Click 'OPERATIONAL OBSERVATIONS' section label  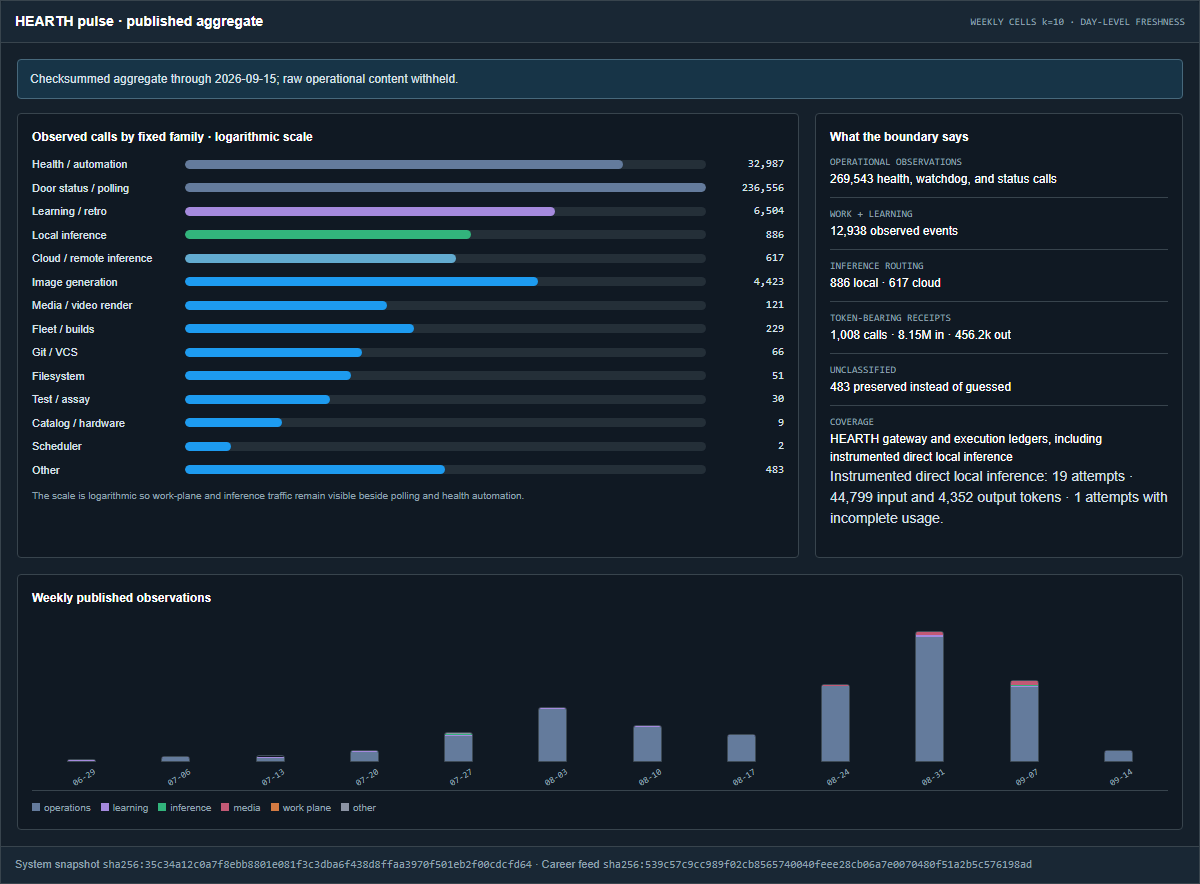click(x=896, y=162)
